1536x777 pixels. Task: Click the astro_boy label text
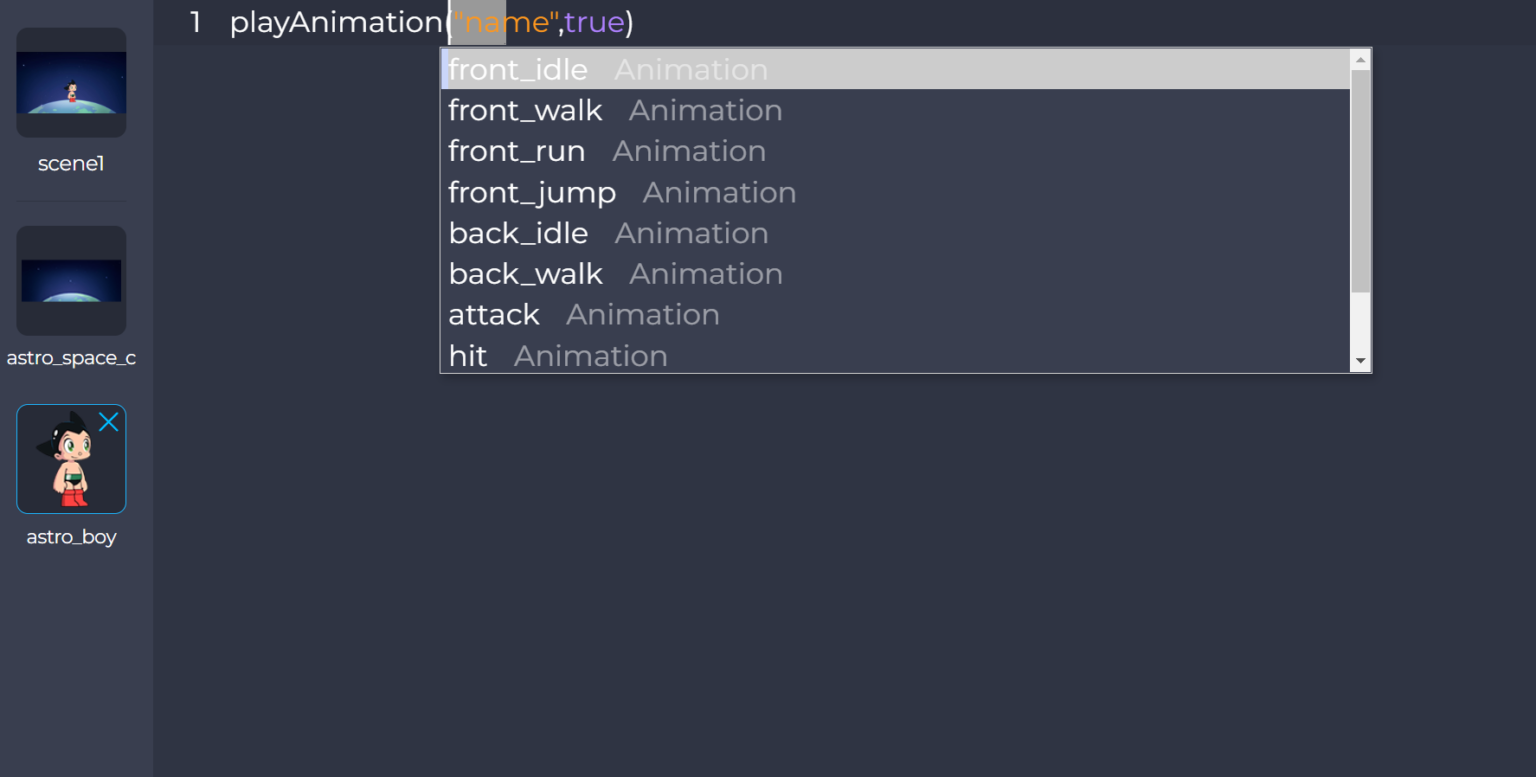tap(71, 537)
